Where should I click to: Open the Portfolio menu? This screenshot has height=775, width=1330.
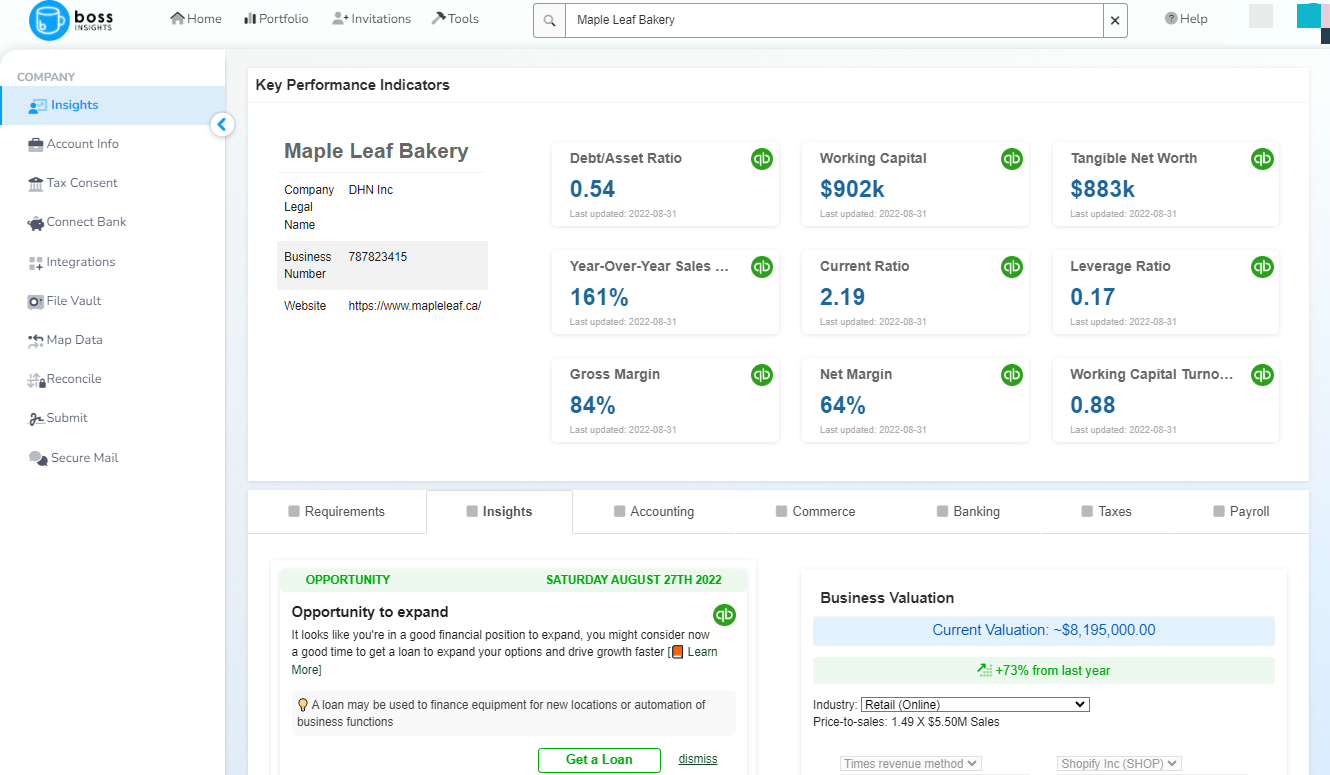[276, 19]
